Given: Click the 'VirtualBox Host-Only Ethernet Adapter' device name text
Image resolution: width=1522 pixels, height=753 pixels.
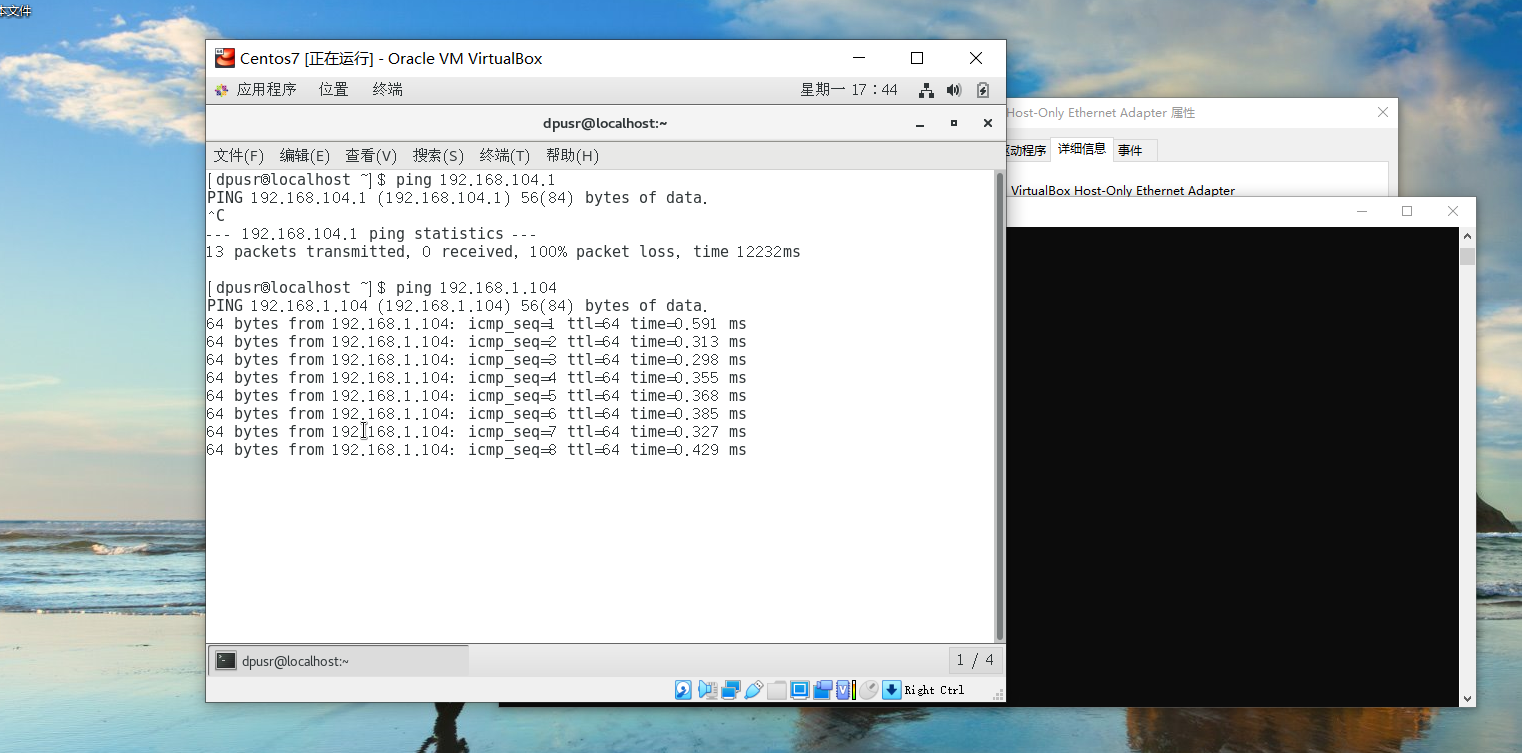Looking at the screenshot, I should point(1123,191).
